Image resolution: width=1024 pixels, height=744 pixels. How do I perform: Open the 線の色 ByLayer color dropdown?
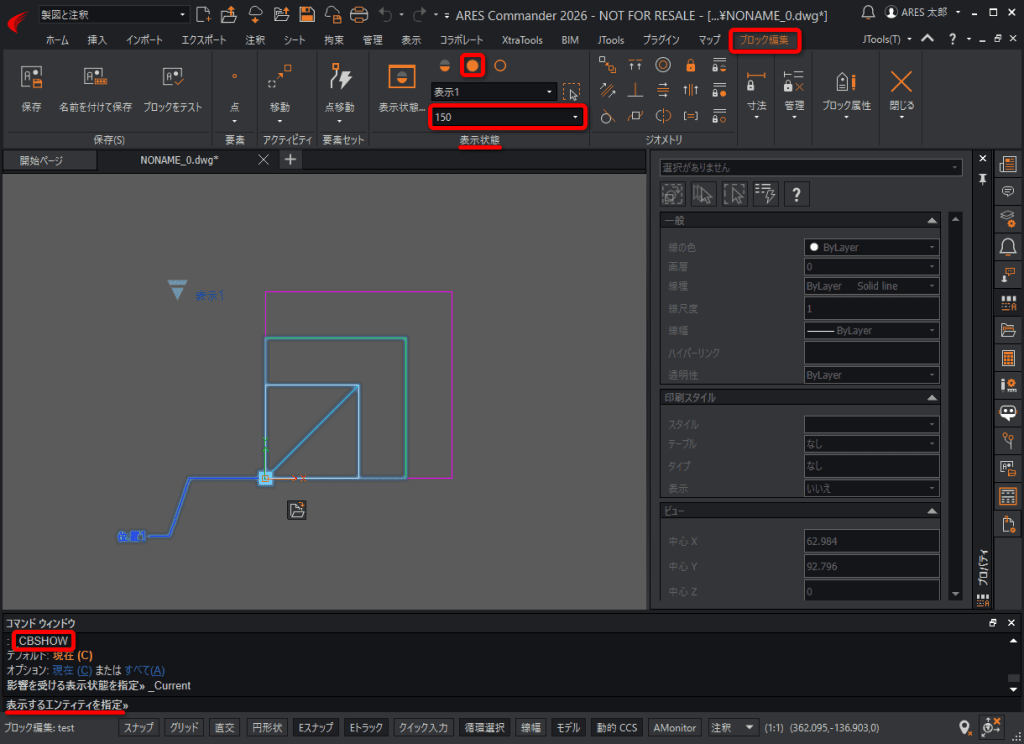[871, 247]
